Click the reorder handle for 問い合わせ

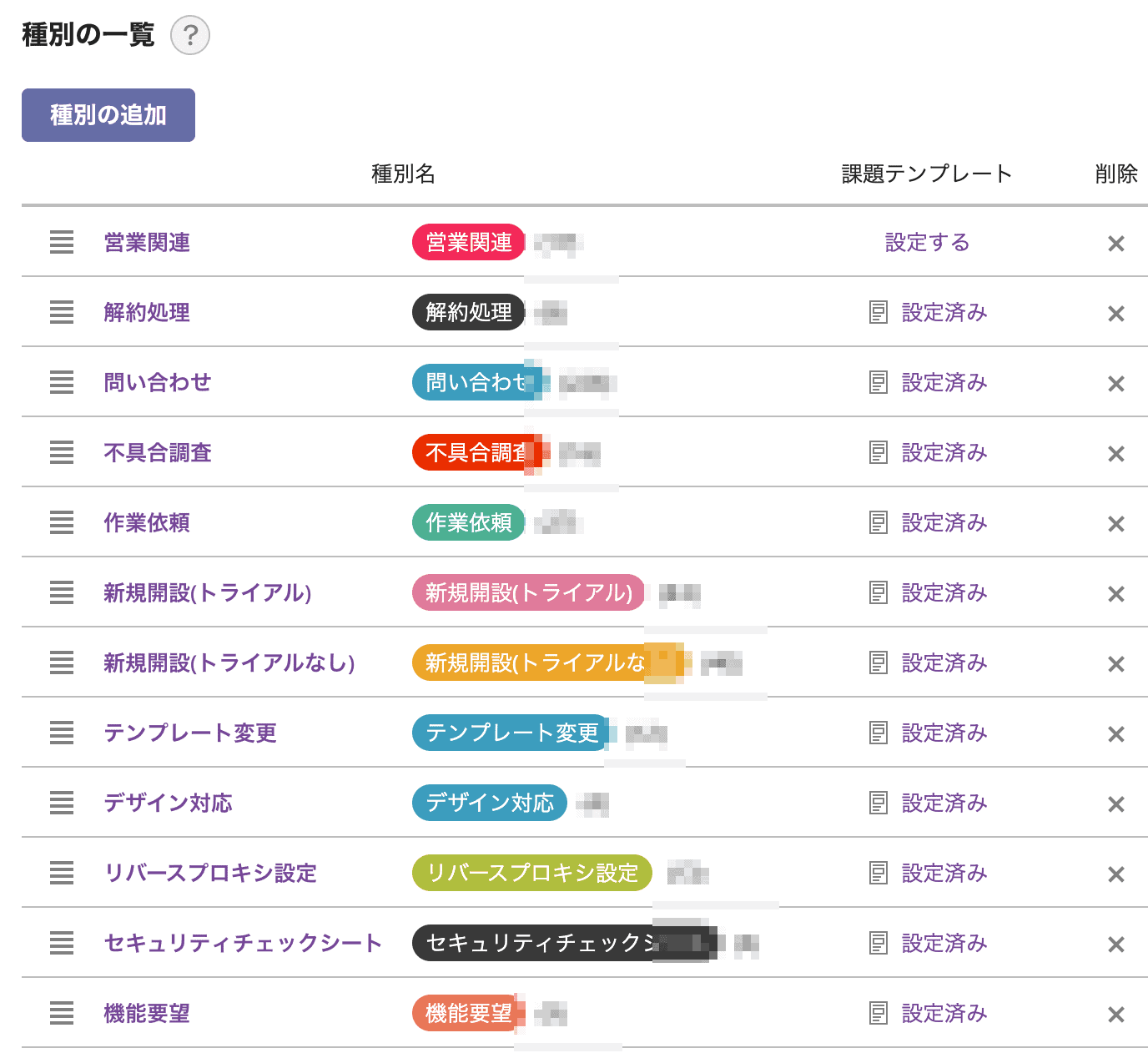pos(62,383)
